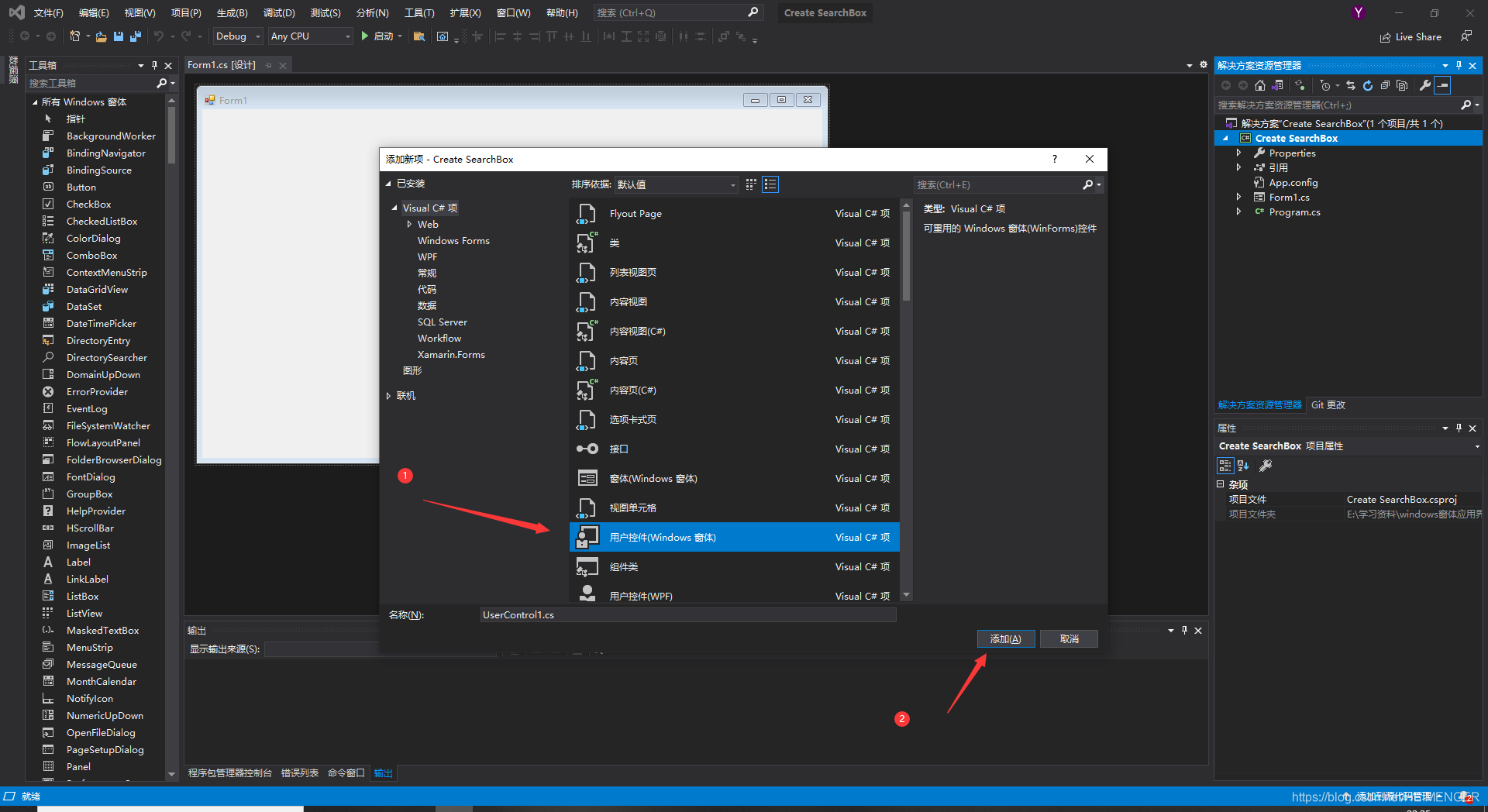
Task: Open the 文件(F) menu
Action: pyautogui.click(x=48, y=13)
